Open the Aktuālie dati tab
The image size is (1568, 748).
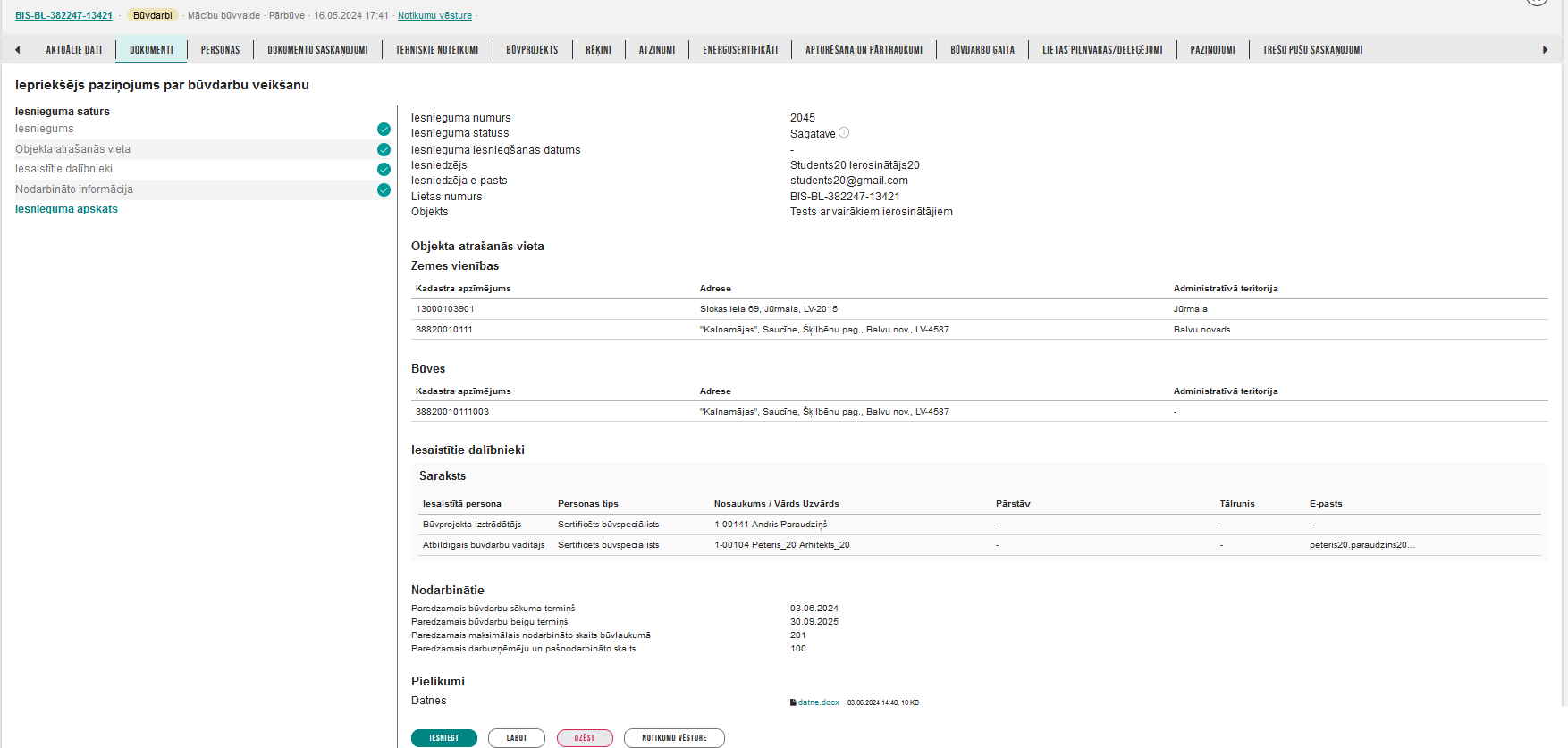click(x=74, y=50)
